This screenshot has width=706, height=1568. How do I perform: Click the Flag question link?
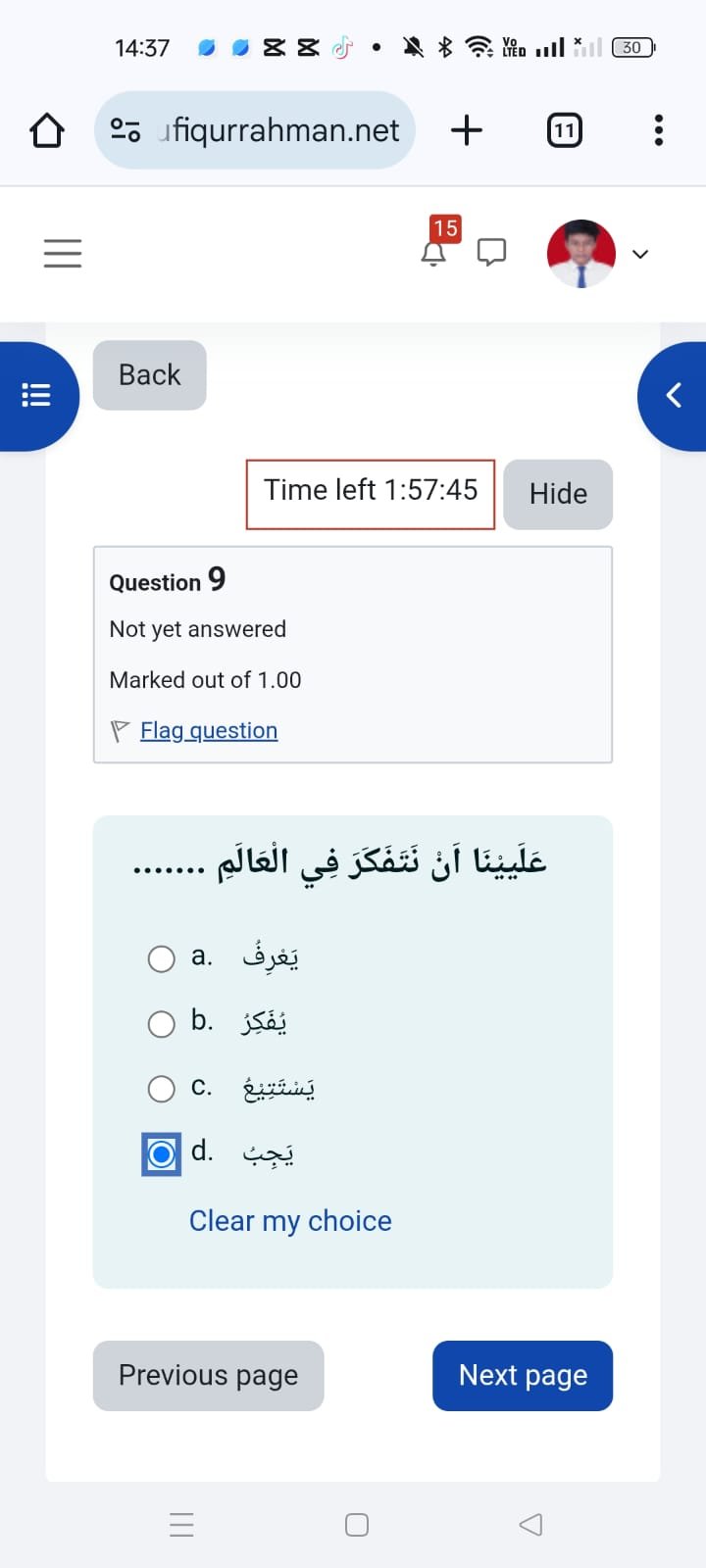[209, 731]
